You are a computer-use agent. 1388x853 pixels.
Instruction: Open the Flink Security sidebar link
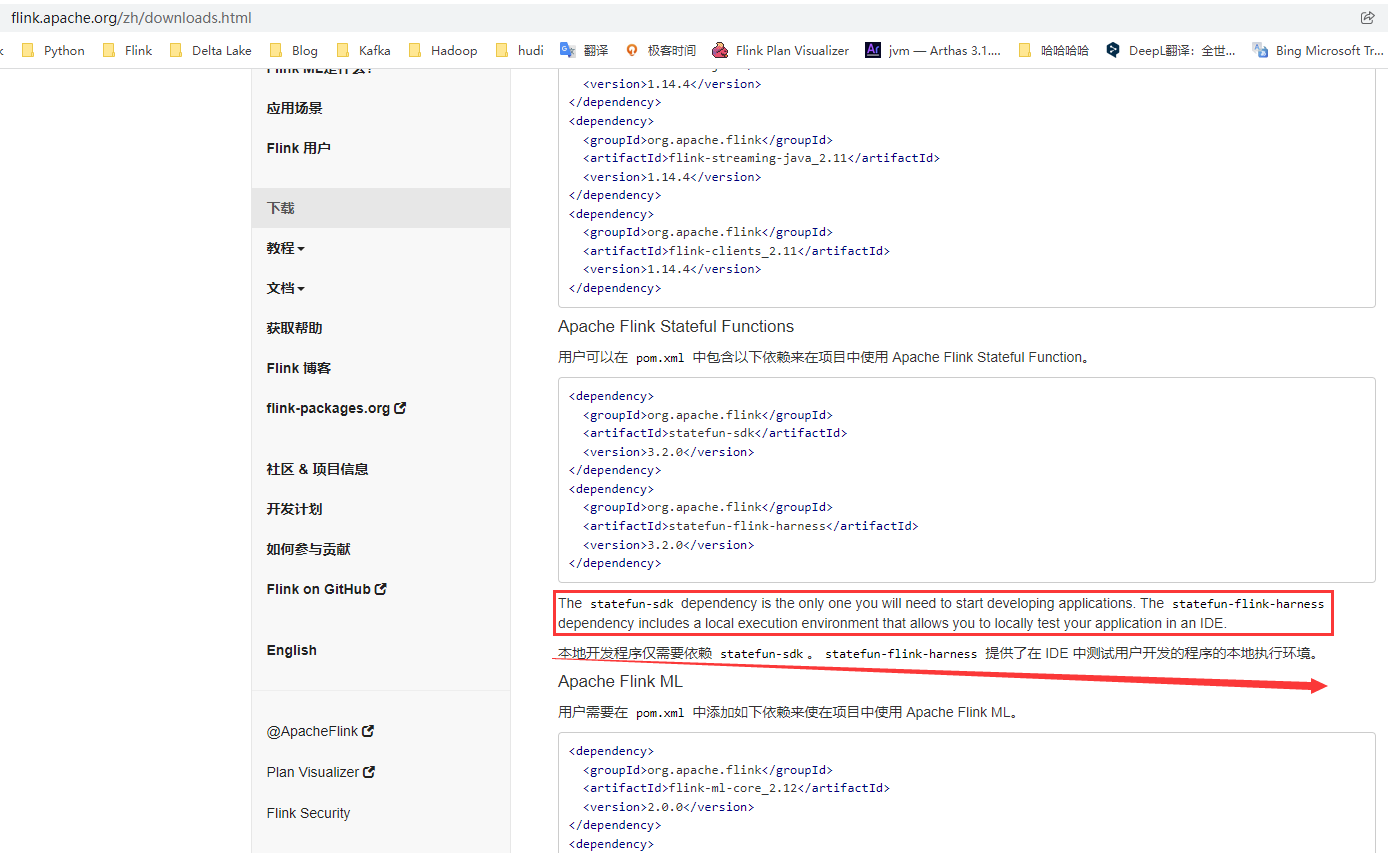[x=308, y=813]
